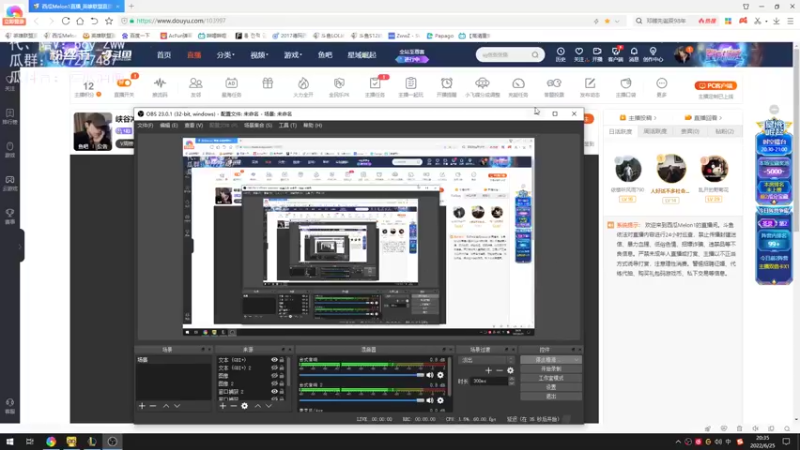Open first mixer channel settings gear
This screenshot has width=800, height=450.
click(440, 375)
